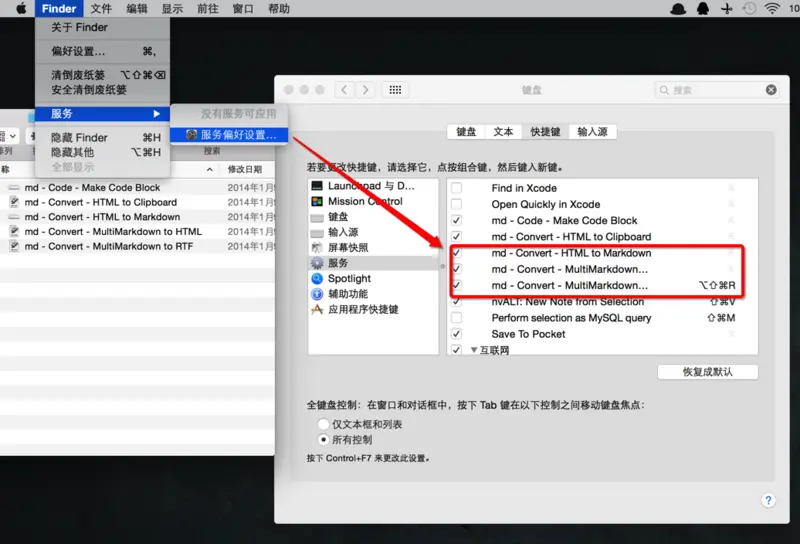This screenshot has width=800, height=544.
Task: Open help with the question mark button
Action: point(768,500)
